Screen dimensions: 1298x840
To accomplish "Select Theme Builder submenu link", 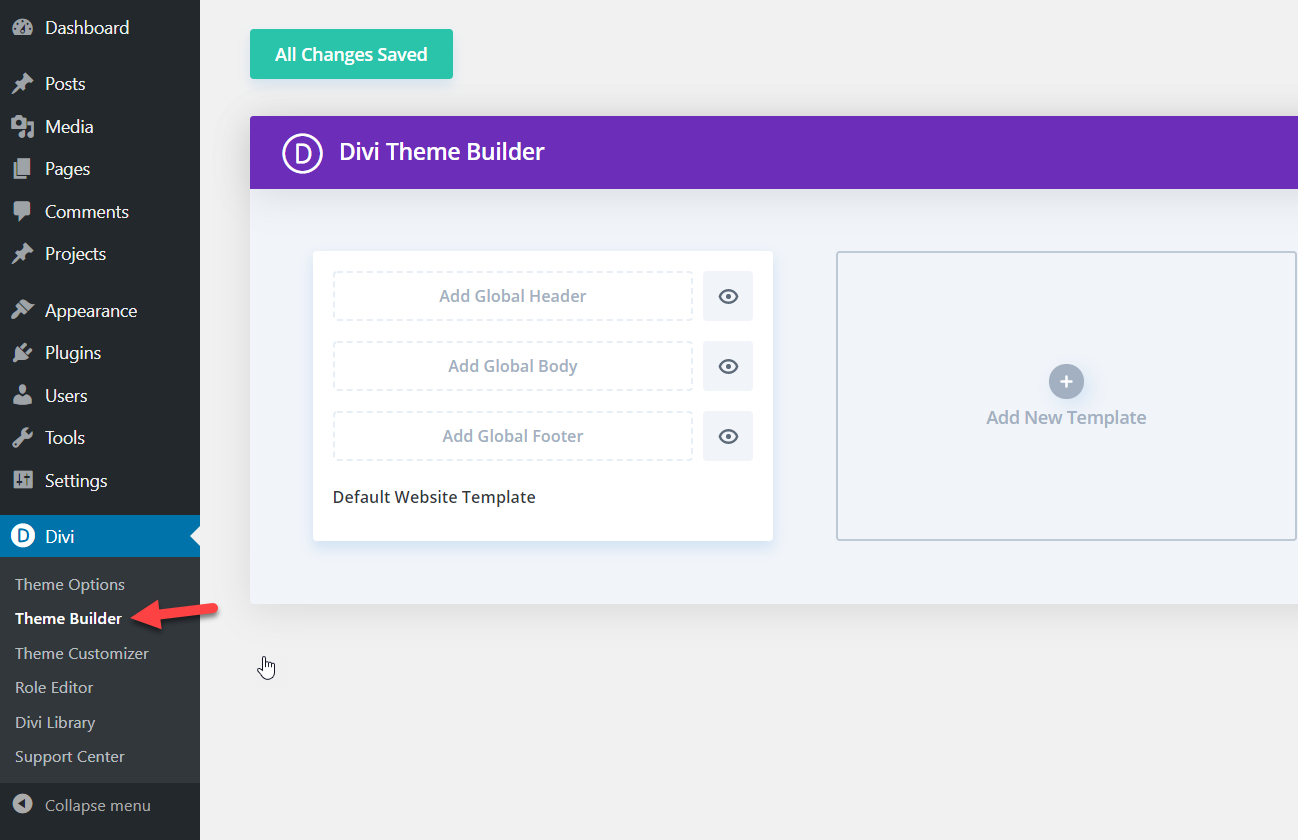I will [x=68, y=618].
